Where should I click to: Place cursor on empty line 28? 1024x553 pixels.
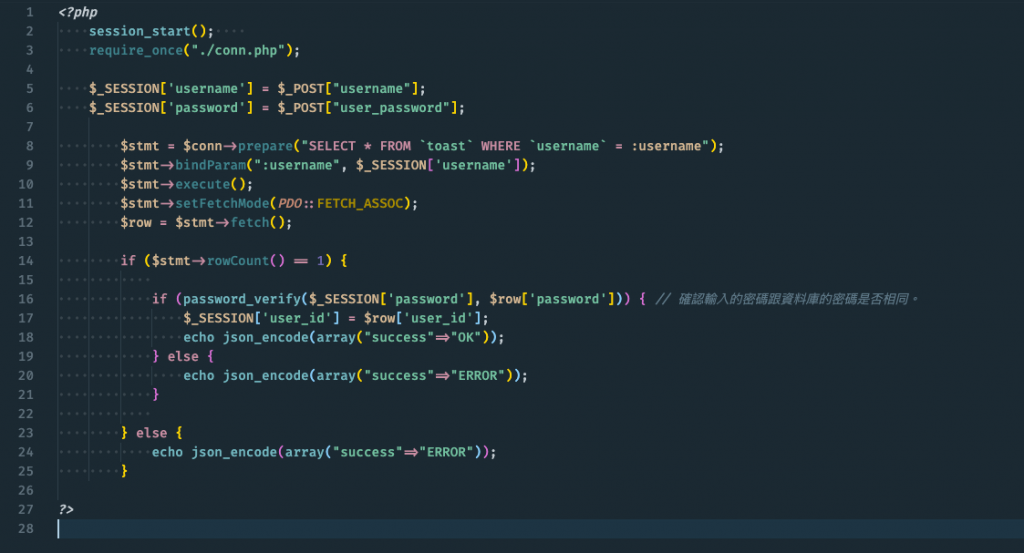539,529
